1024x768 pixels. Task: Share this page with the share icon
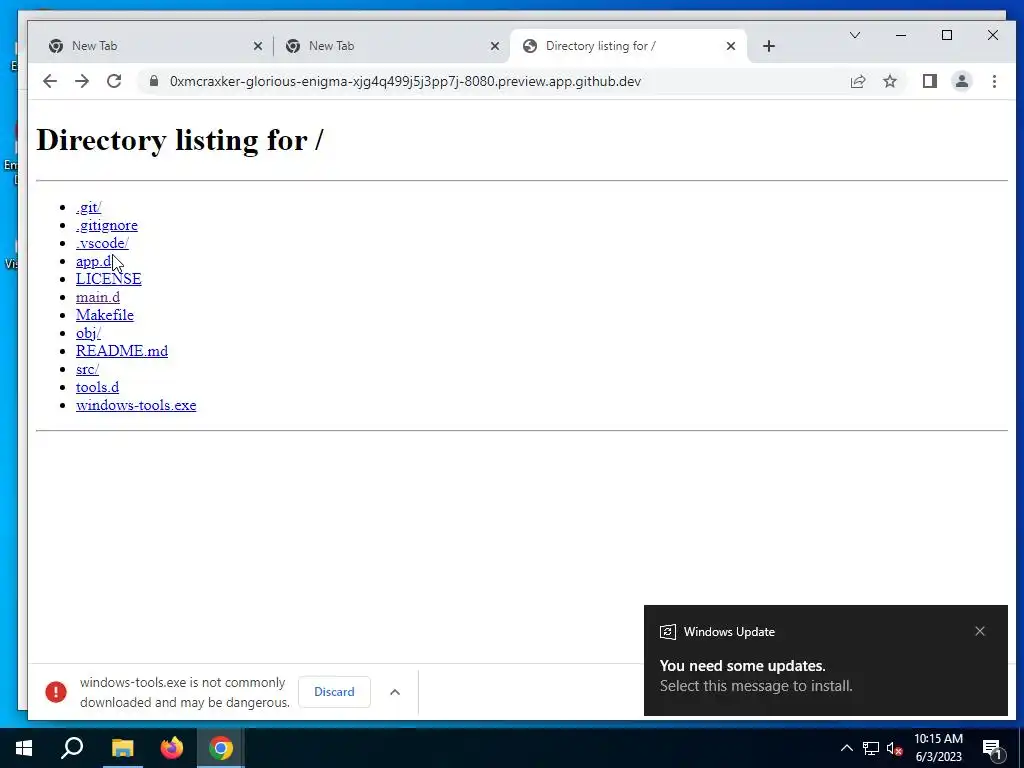[857, 81]
